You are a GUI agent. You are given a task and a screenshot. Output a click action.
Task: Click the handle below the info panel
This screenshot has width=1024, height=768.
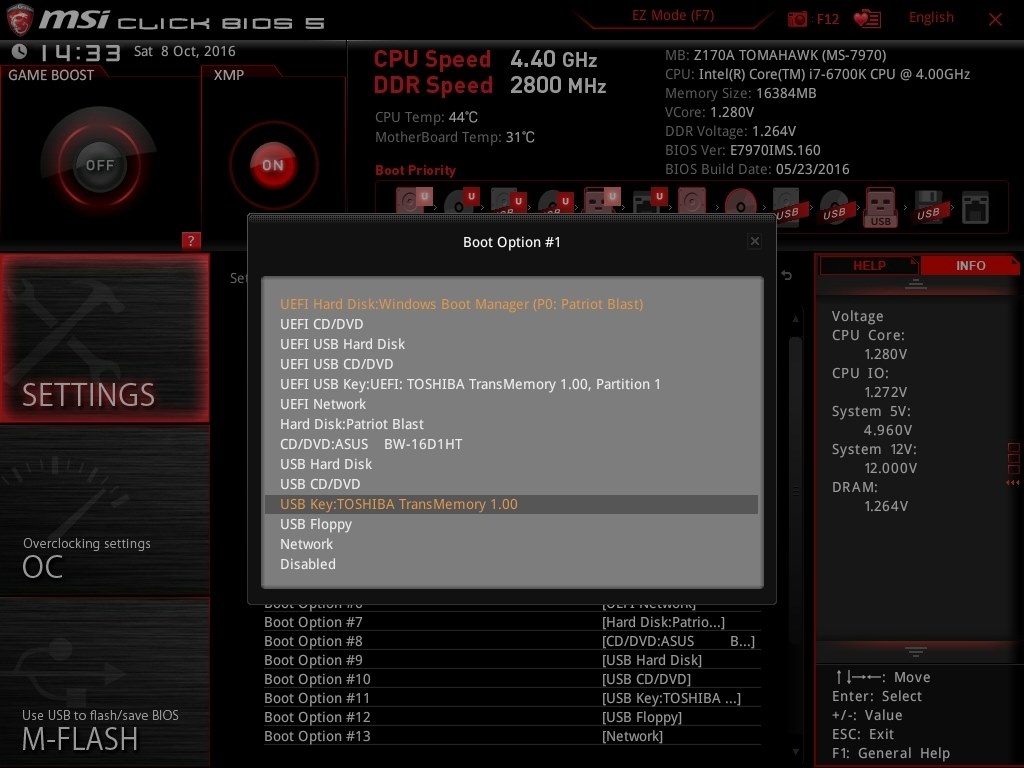916,652
